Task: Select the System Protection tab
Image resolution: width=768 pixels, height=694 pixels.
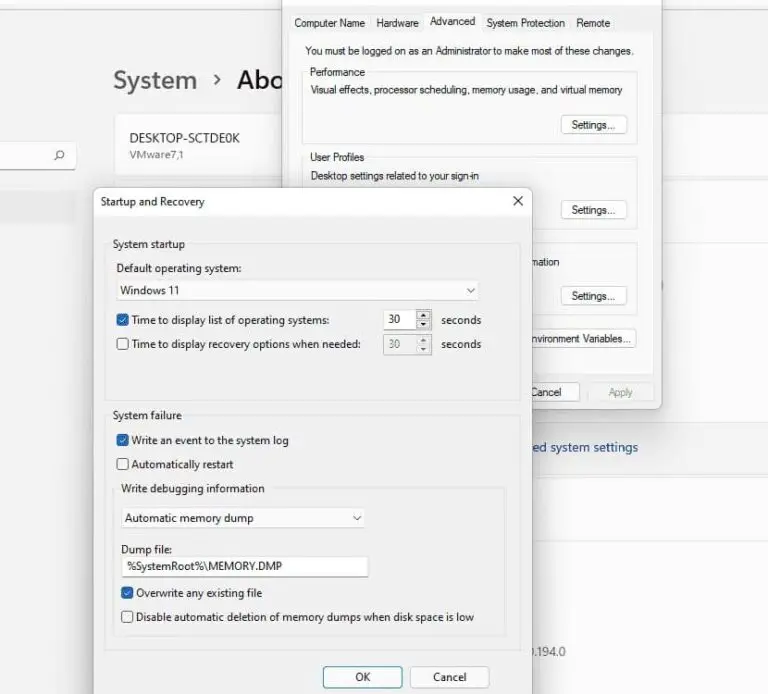Action: 525,23
